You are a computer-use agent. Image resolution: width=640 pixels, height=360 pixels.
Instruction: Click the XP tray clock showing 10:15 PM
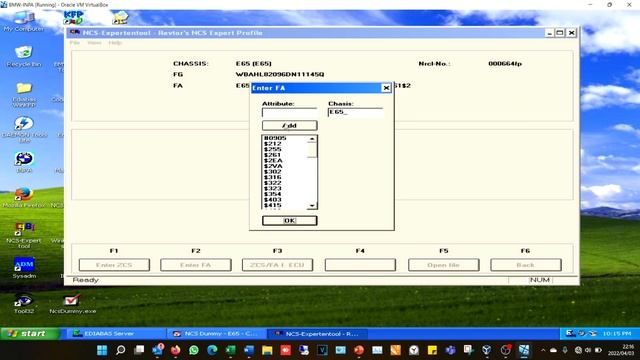[x=617, y=333]
